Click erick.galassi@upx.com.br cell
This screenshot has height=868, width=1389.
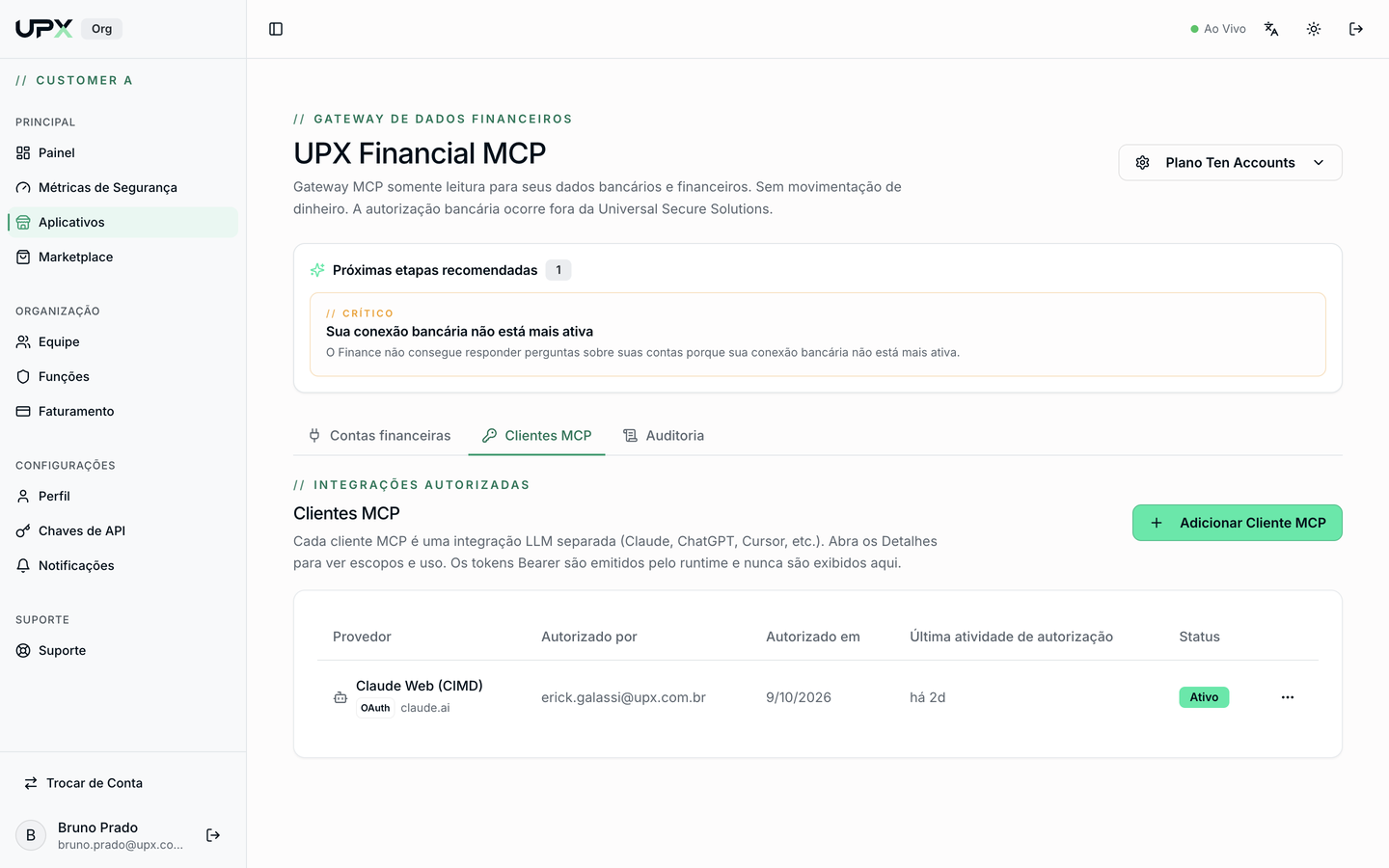[623, 697]
